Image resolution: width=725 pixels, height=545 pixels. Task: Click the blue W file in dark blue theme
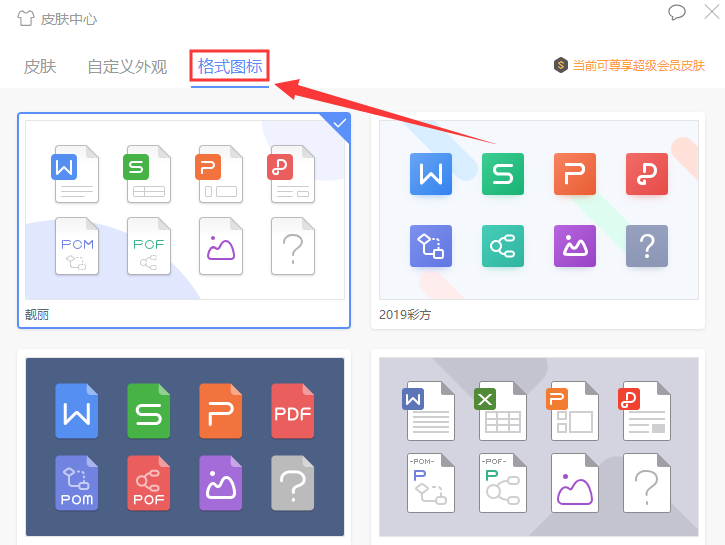coord(77,411)
